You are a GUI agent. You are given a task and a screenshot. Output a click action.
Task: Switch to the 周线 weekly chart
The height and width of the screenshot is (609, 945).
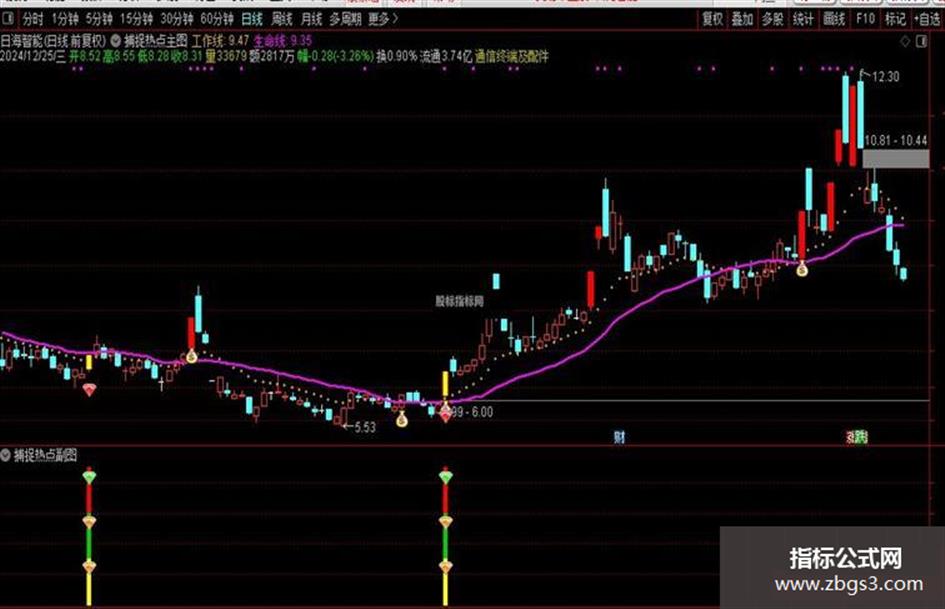(x=281, y=19)
